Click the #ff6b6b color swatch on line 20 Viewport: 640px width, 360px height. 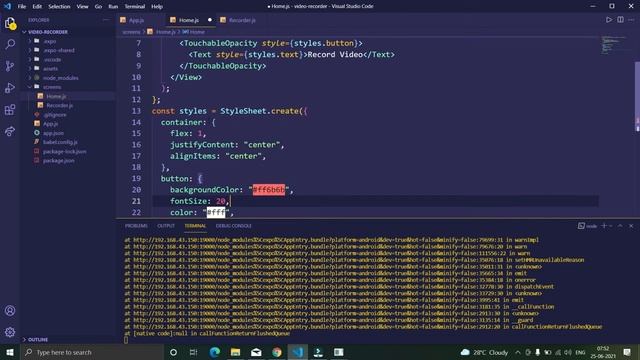(269, 190)
